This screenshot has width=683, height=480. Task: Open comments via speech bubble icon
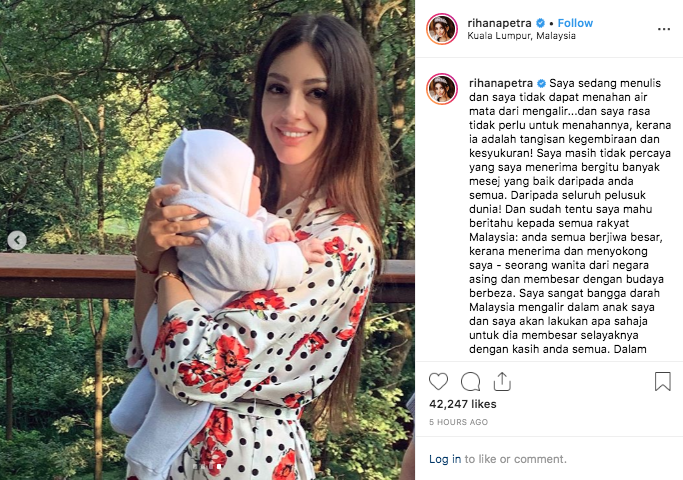click(x=470, y=382)
